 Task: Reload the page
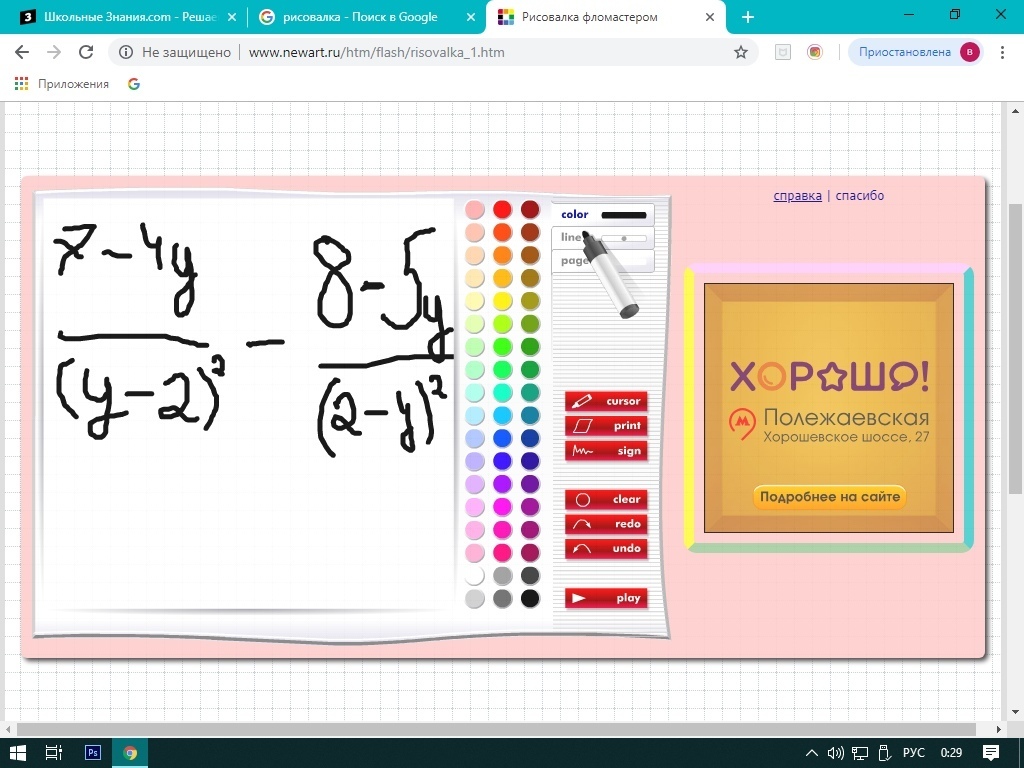86,52
